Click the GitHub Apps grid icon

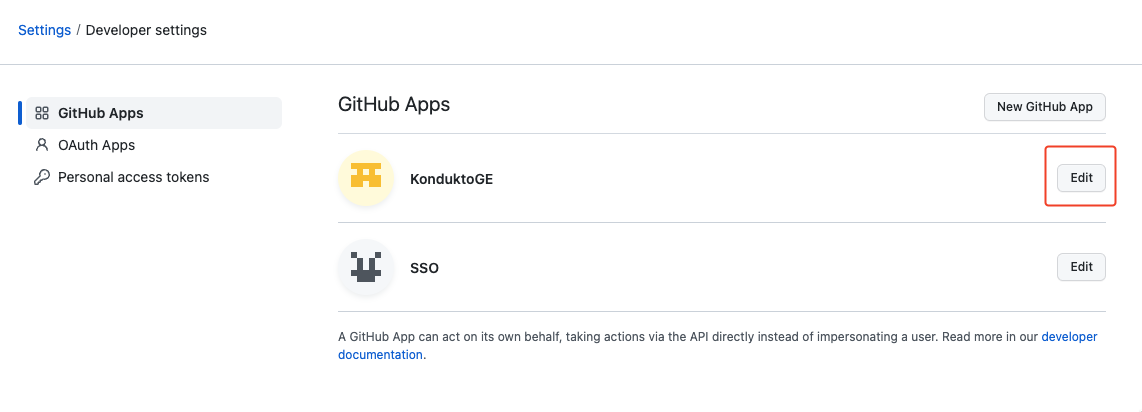click(42, 113)
